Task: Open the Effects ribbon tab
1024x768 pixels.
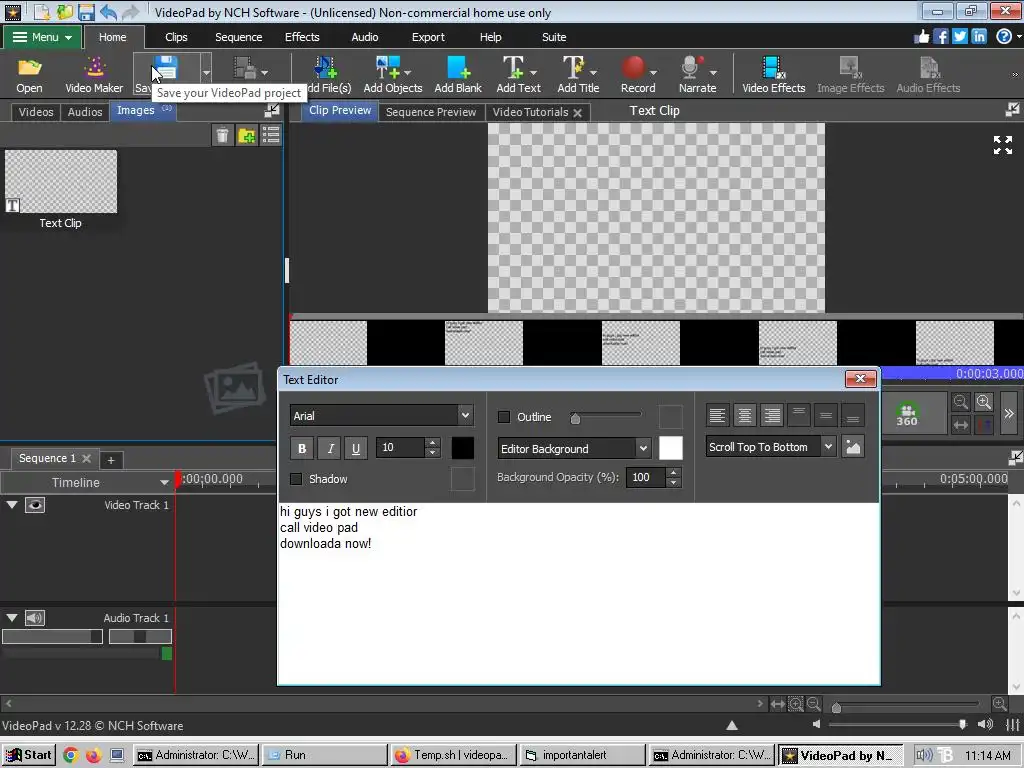Action: pyautogui.click(x=302, y=37)
